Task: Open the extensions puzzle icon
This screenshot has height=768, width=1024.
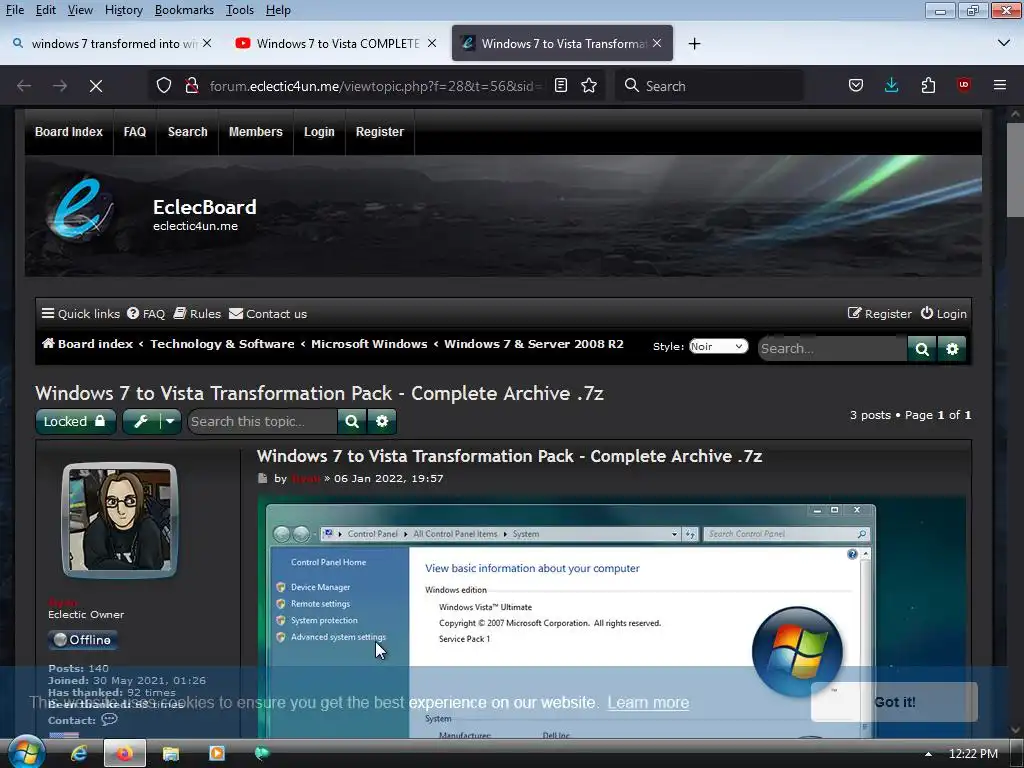Action: [928, 86]
